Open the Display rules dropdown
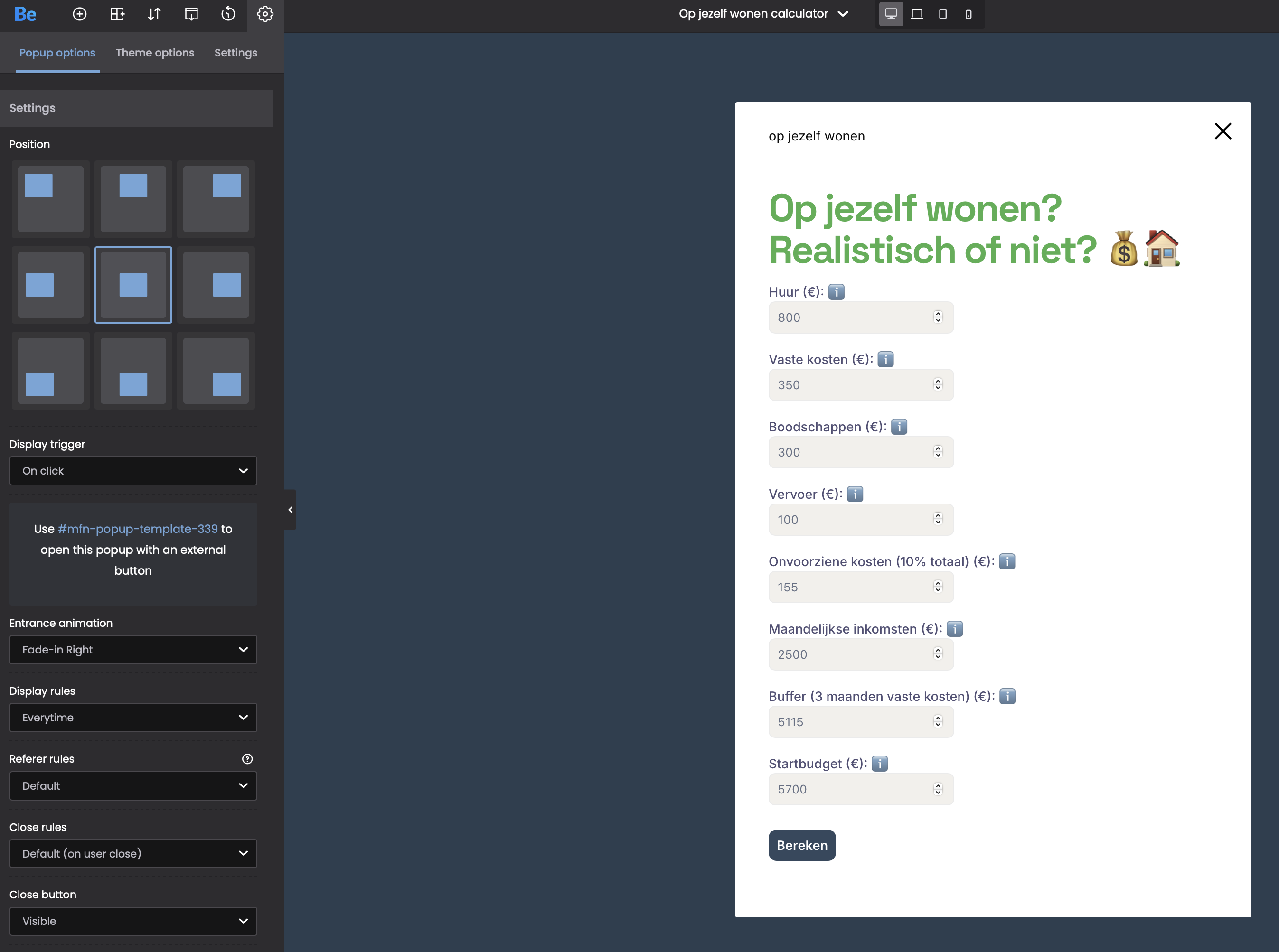 [x=133, y=718]
